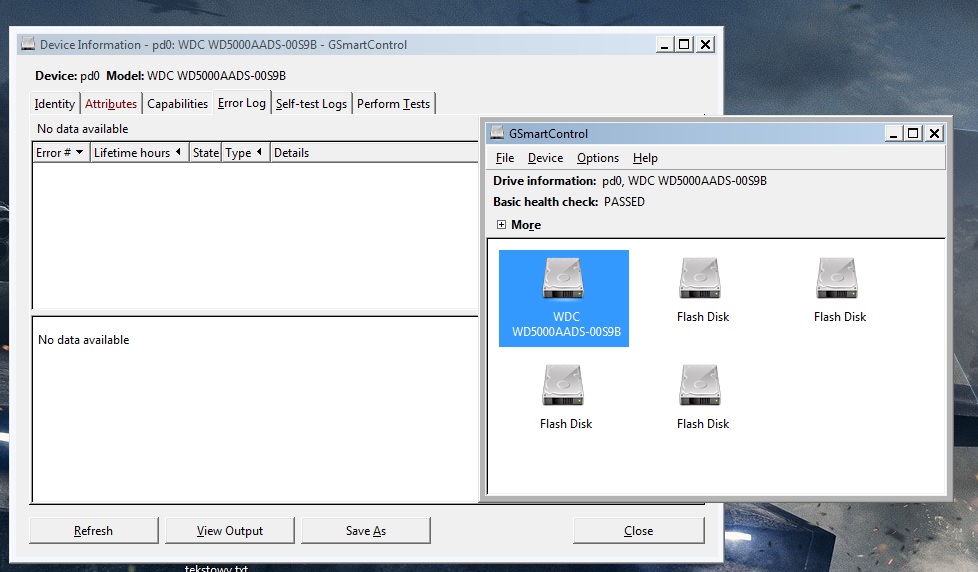Click the 'No data available' label above error table
The height and width of the screenshot is (572, 978).
coord(82,129)
